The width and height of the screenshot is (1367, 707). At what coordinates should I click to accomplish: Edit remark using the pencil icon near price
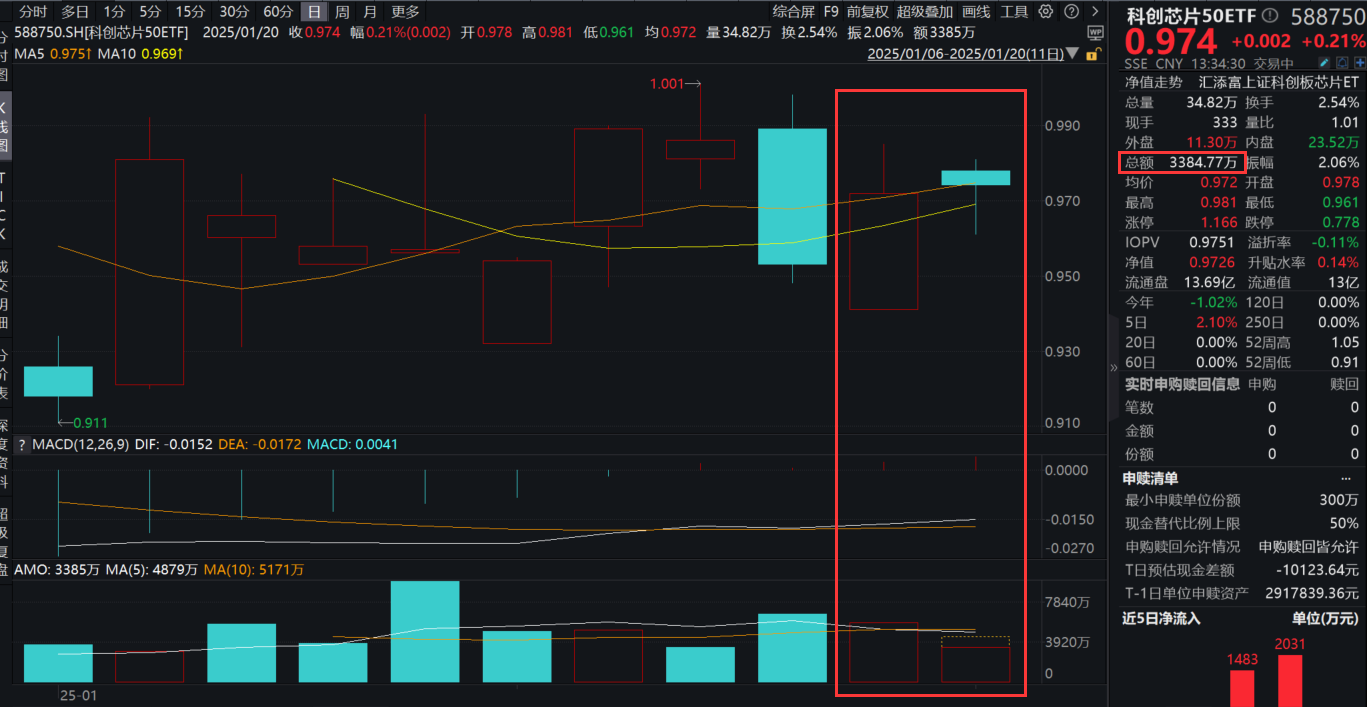(x=1322, y=62)
